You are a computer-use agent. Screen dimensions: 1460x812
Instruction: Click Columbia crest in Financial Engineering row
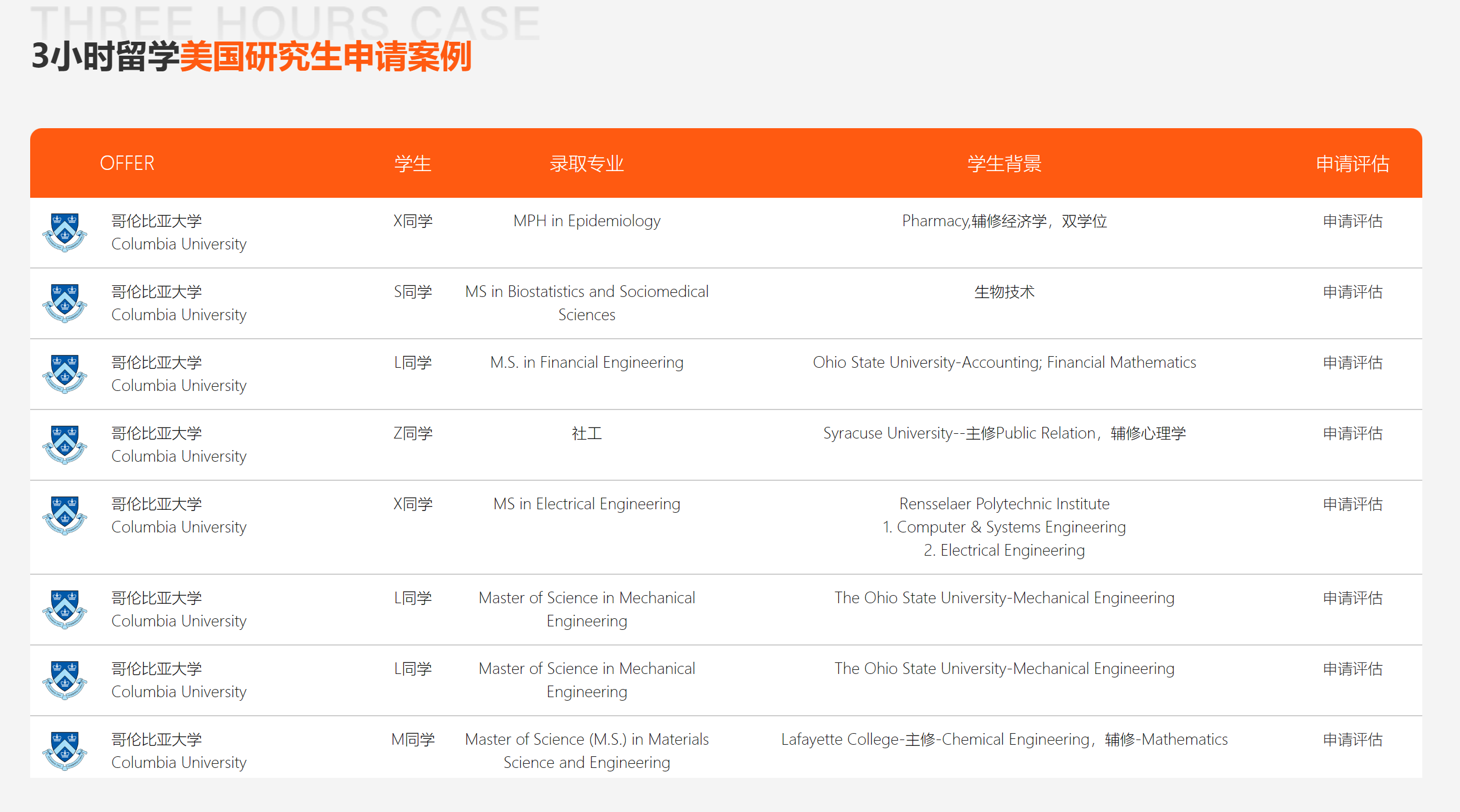(64, 374)
